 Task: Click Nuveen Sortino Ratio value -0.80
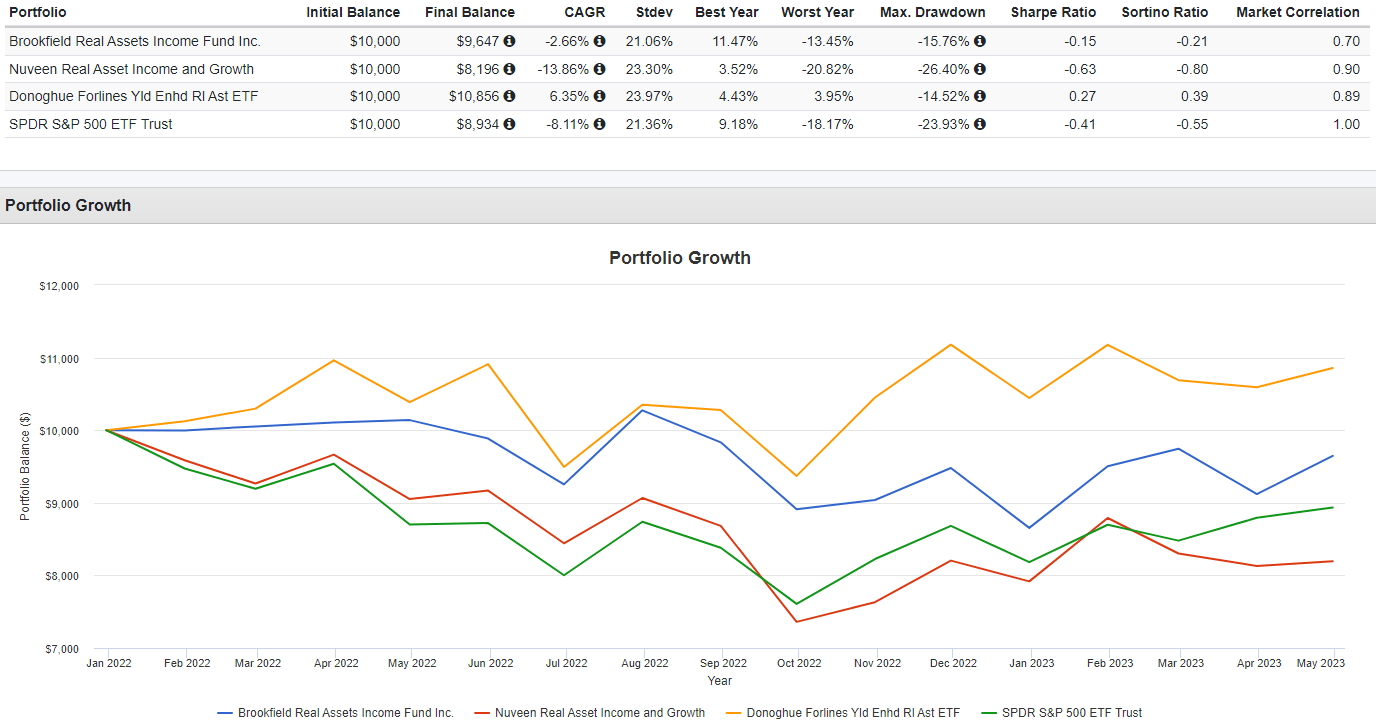tap(1191, 69)
